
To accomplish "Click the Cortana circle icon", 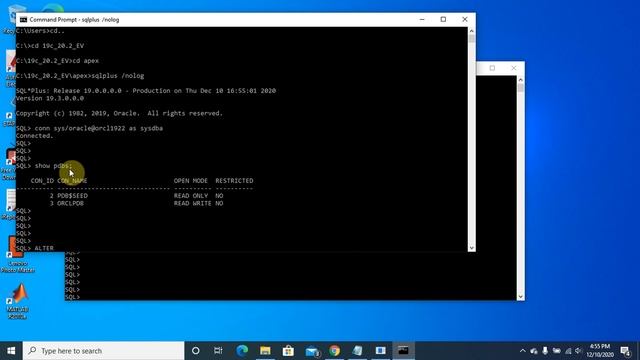I will click(196, 351).
